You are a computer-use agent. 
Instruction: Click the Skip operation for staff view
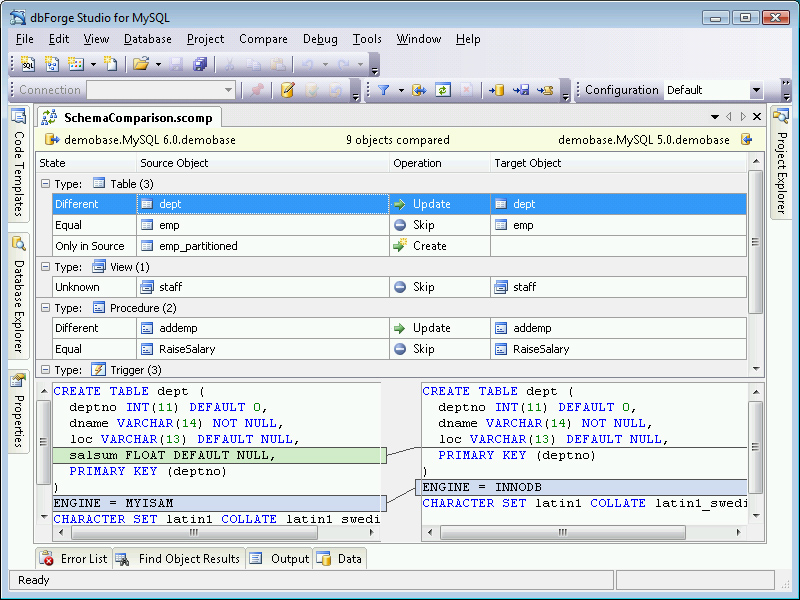pos(439,287)
